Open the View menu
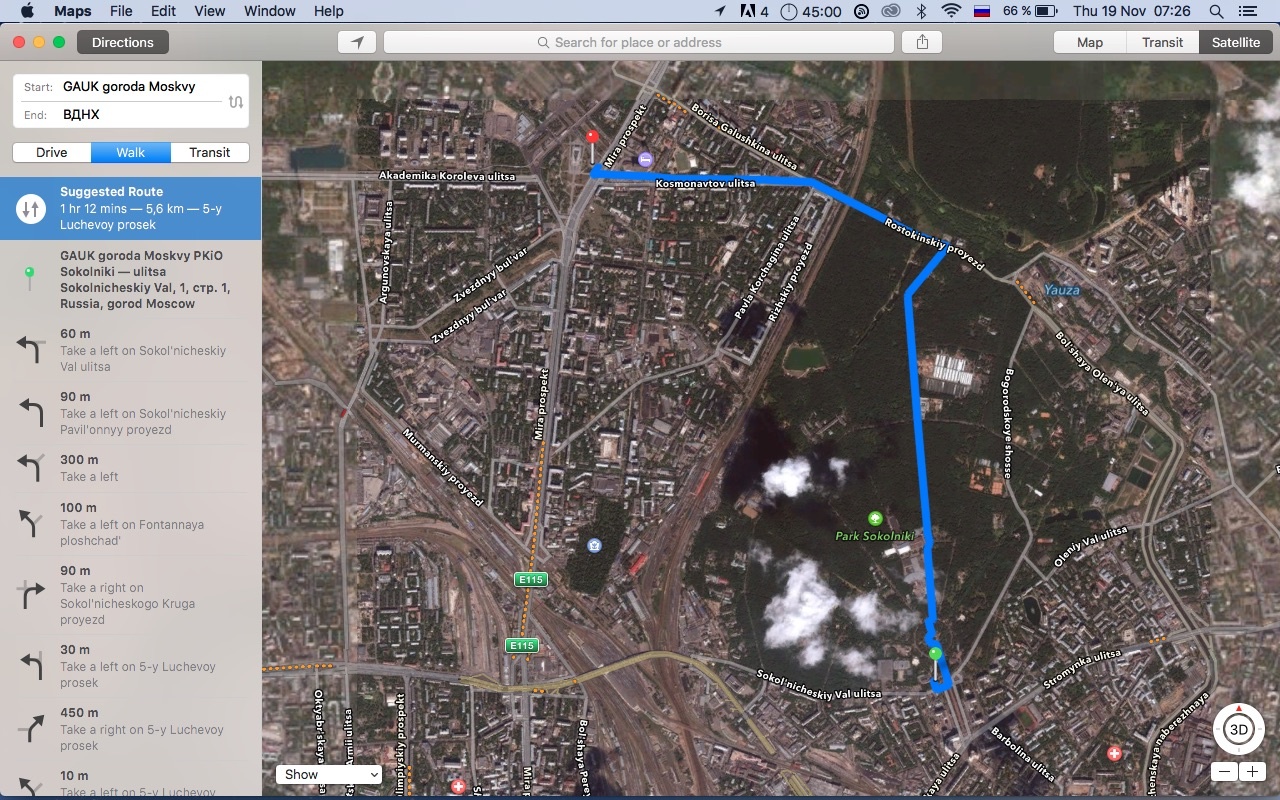1280x800 pixels. 209,11
